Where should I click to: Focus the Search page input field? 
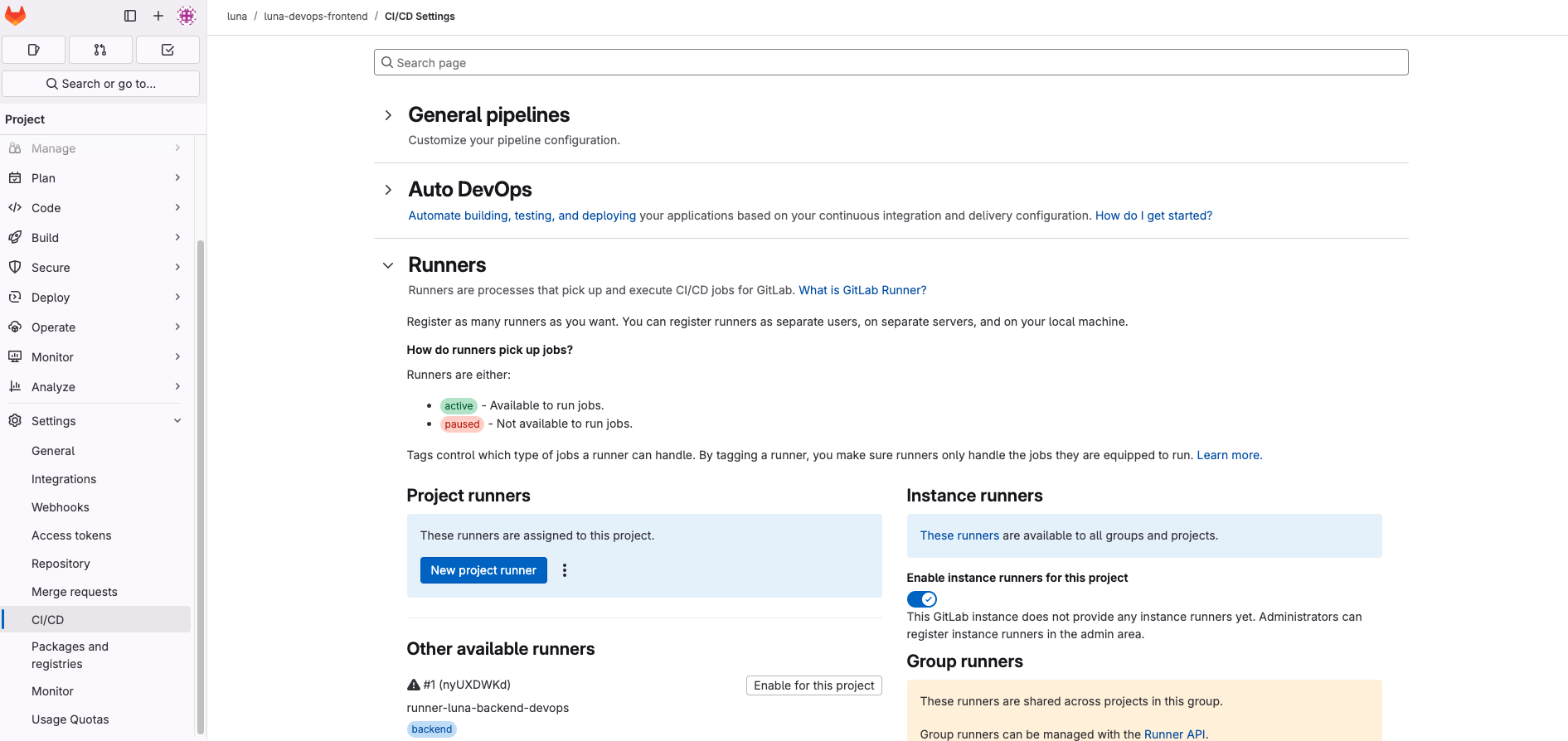point(891,63)
